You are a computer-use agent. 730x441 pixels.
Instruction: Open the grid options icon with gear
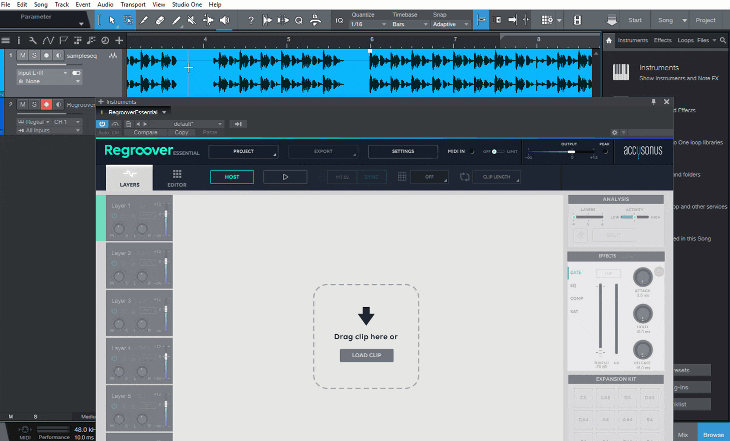pyautogui.click(x=547, y=20)
